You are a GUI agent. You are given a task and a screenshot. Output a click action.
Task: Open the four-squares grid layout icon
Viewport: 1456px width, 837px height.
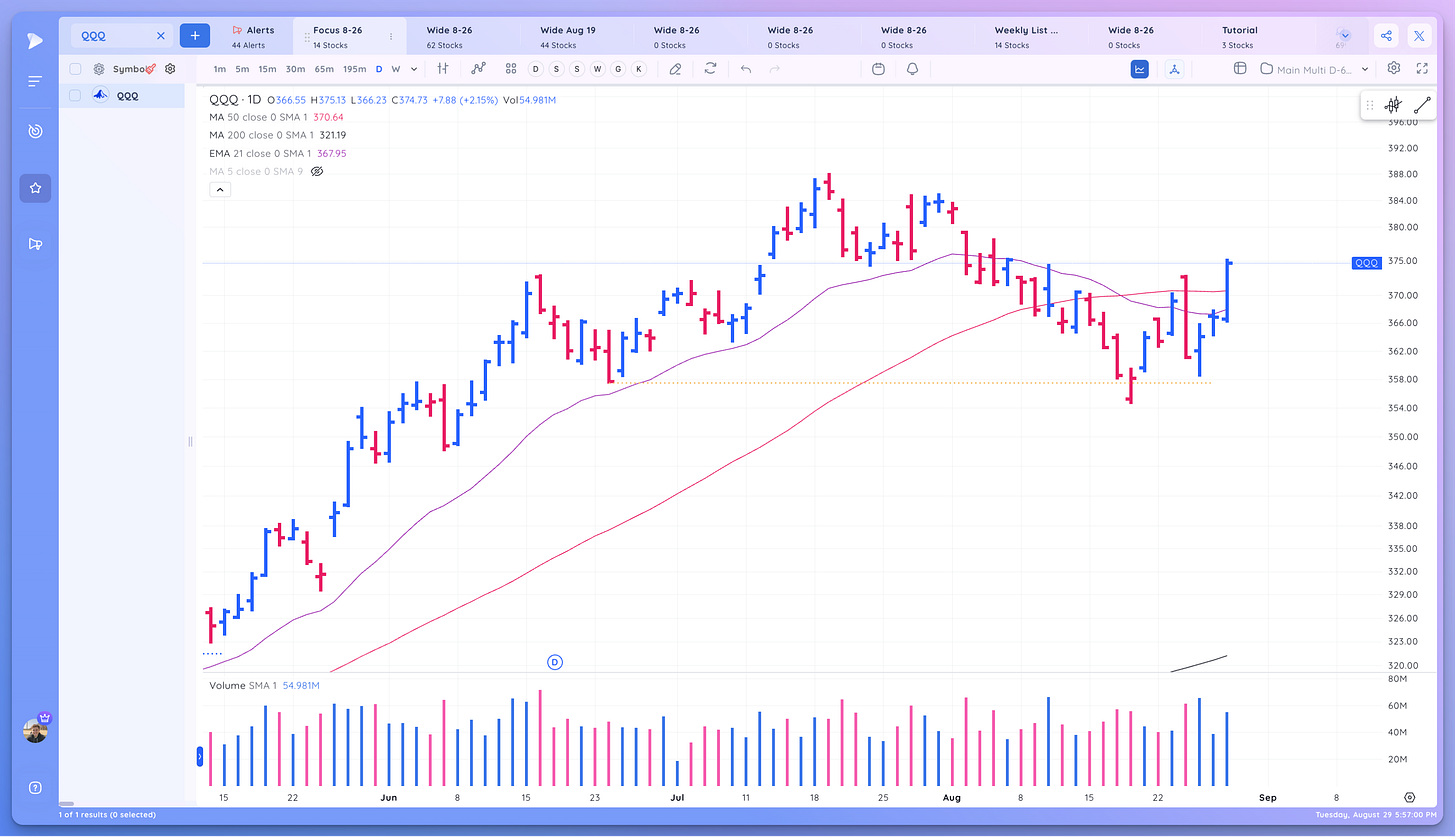click(x=511, y=69)
